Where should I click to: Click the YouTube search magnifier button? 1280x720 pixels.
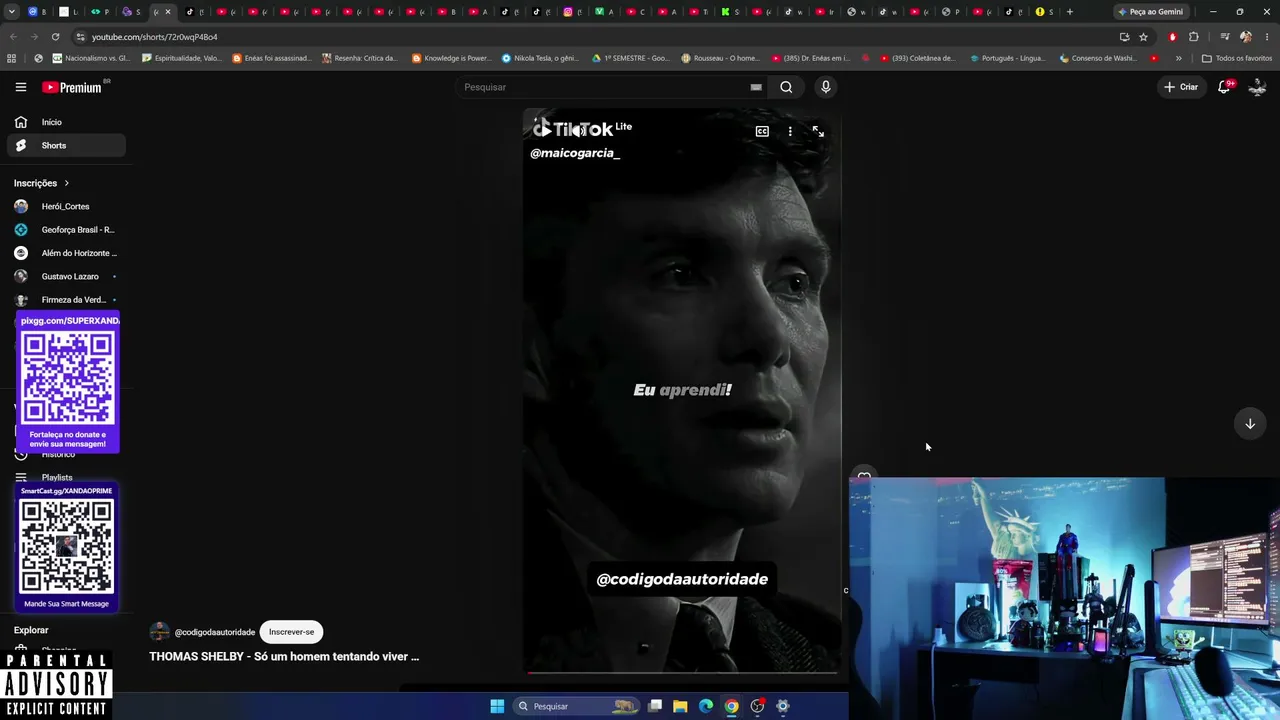[x=786, y=87]
